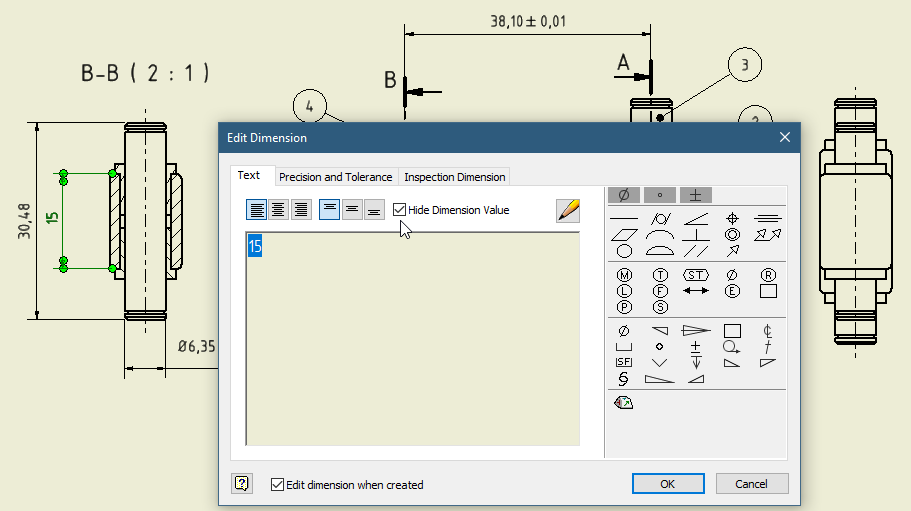Set middle vertical text alignment
The width and height of the screenshot is (911, 511).
point(352,210)
